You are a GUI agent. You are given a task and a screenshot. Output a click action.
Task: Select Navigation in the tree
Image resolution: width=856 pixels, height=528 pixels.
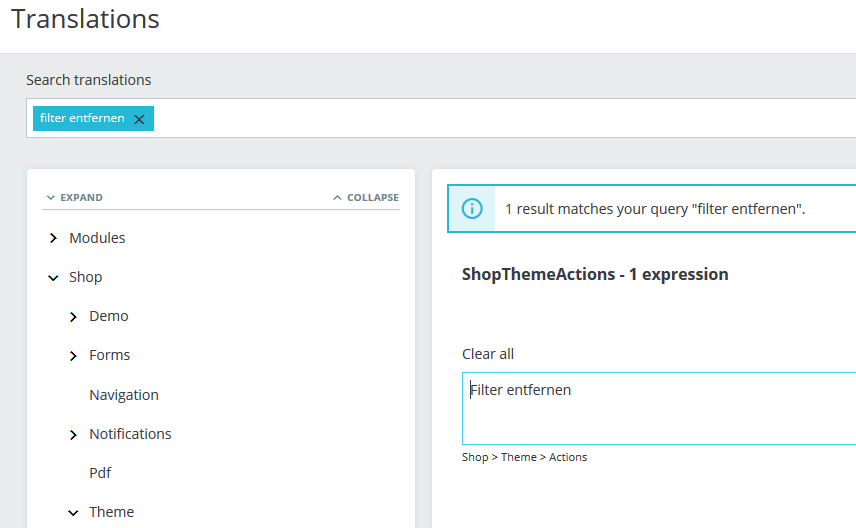point(124,395)
